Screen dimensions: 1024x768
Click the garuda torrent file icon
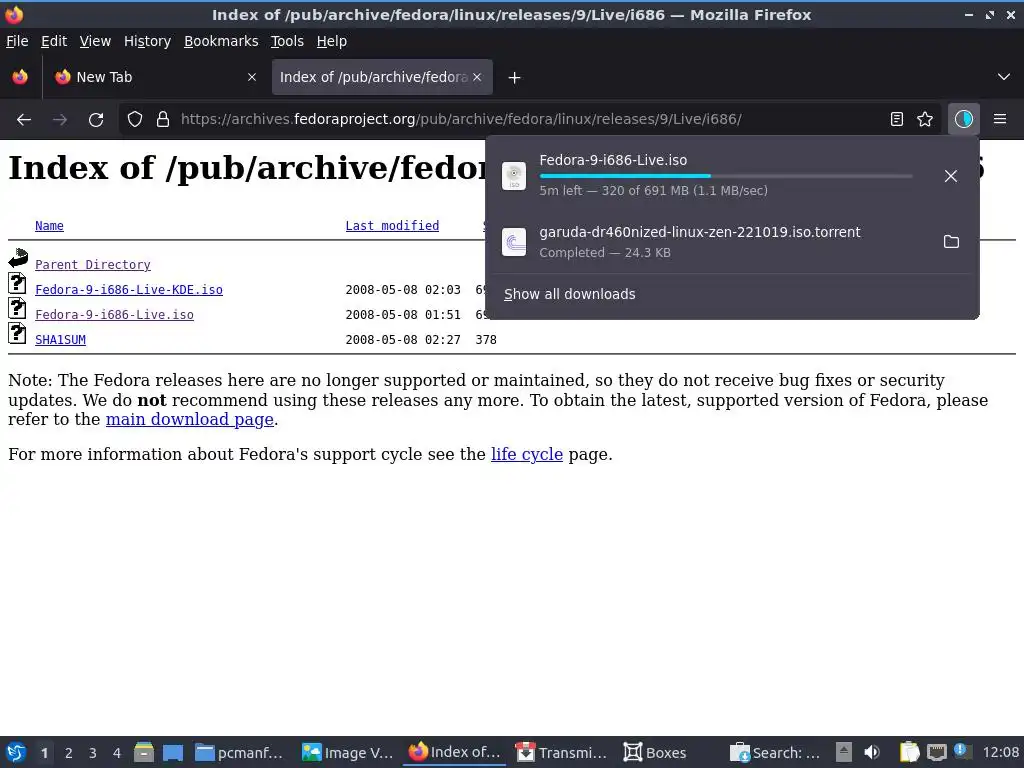pos(514,242)
